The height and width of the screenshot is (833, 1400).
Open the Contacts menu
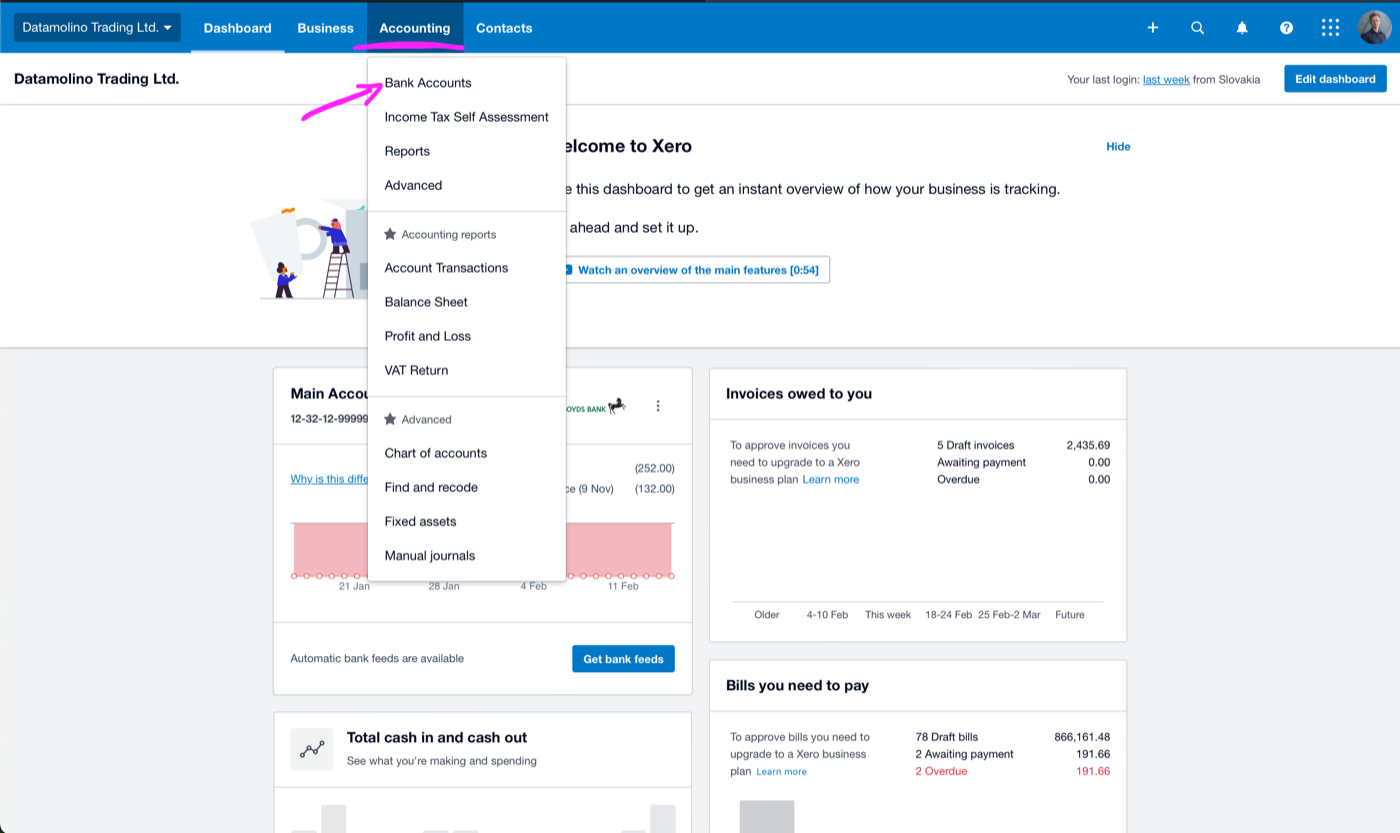[x=503, y=27]
